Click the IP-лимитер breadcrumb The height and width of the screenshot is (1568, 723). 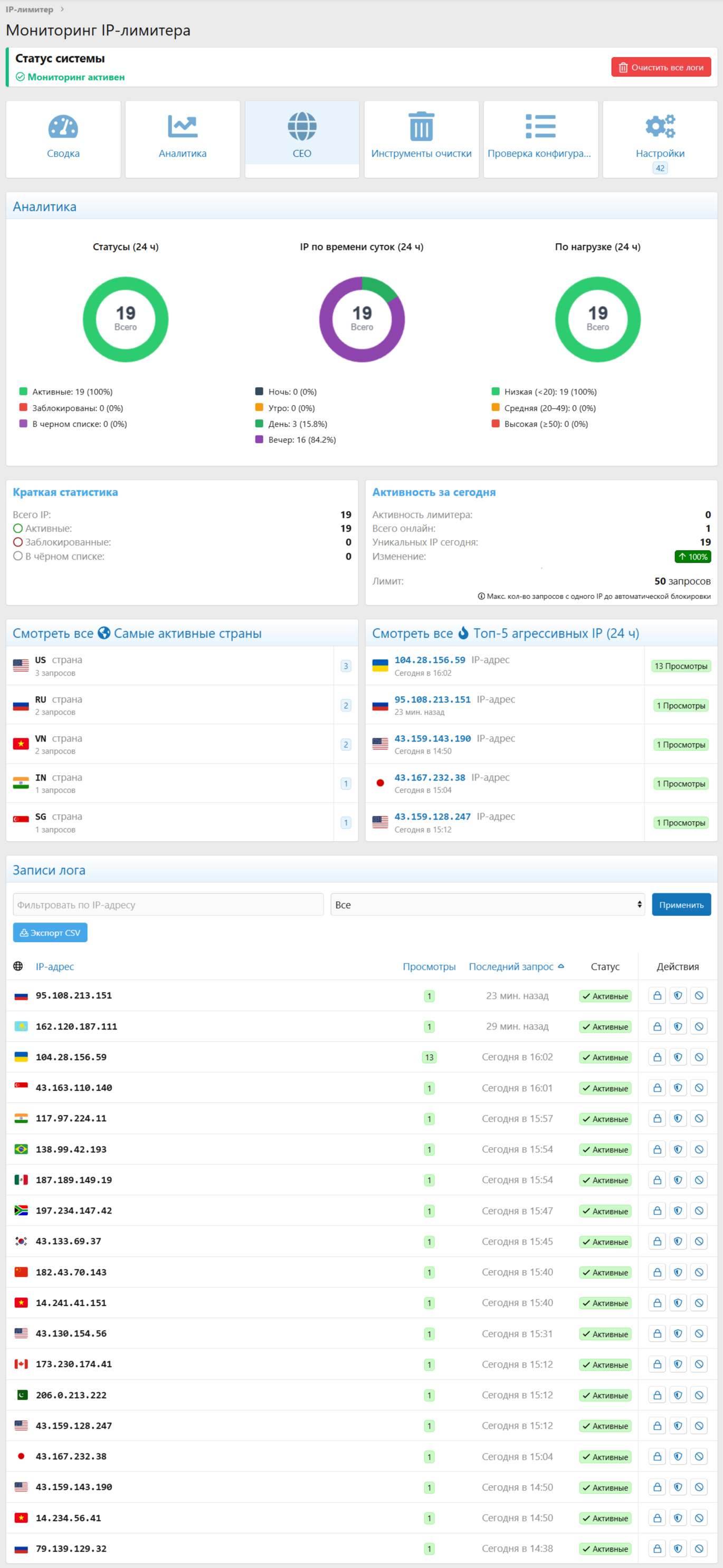point(29,9)
